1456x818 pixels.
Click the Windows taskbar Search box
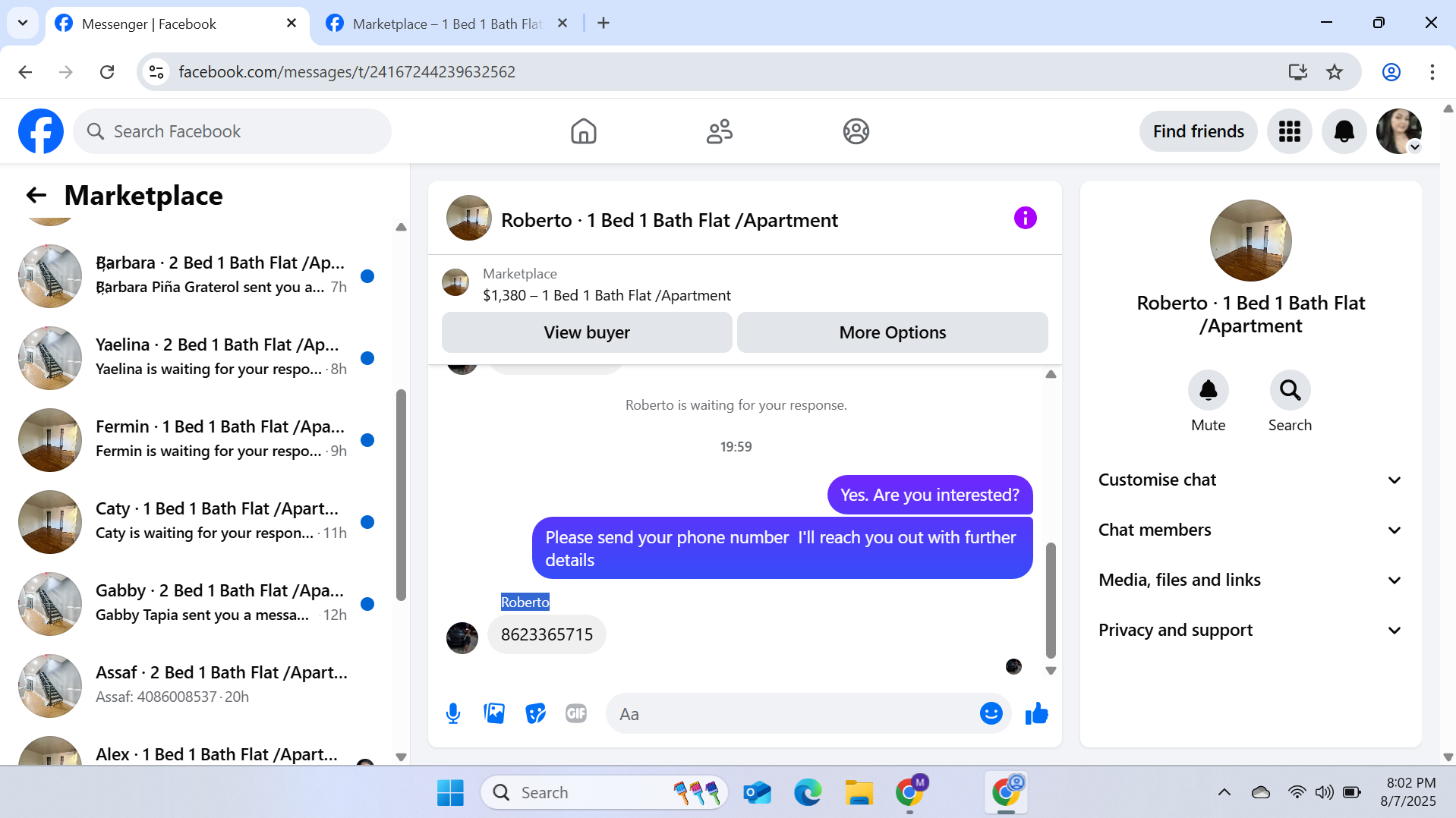pyautogui.click(x=604, y=793)
